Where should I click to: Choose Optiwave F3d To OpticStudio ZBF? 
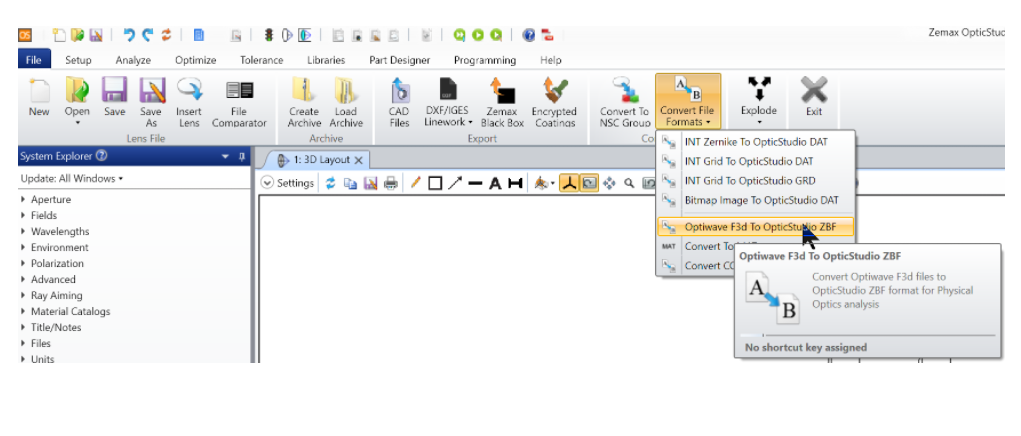click(755, 226)
